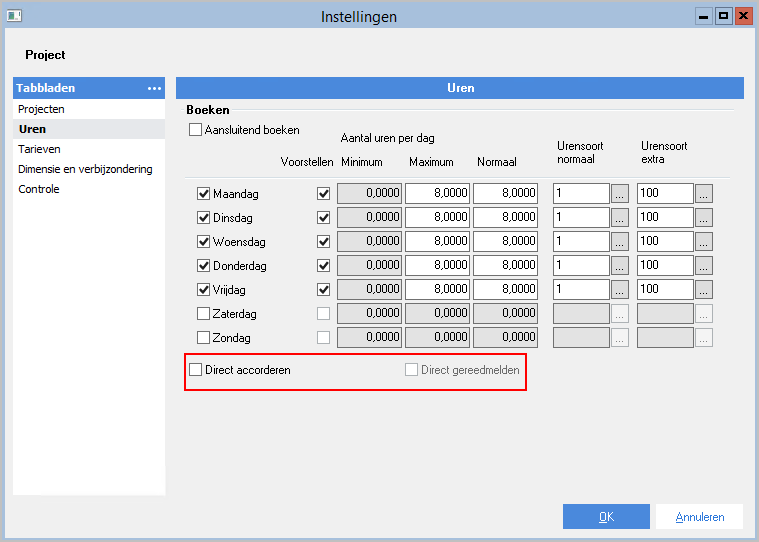Screen dimensions: 759x542
Task: Edit Urensoort extra value for Vrijdag
Action: [665, 290]
